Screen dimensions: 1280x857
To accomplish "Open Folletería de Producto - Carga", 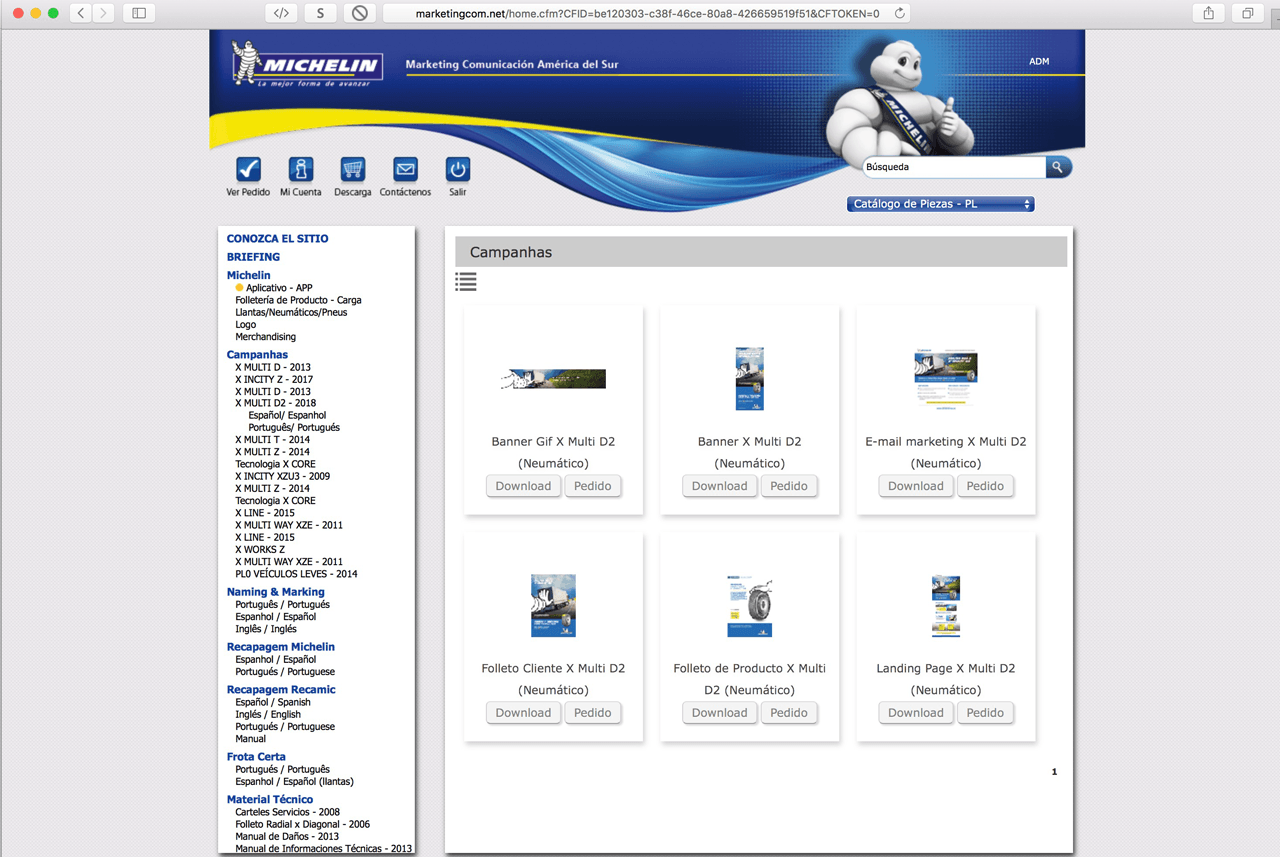I will 298,300.
